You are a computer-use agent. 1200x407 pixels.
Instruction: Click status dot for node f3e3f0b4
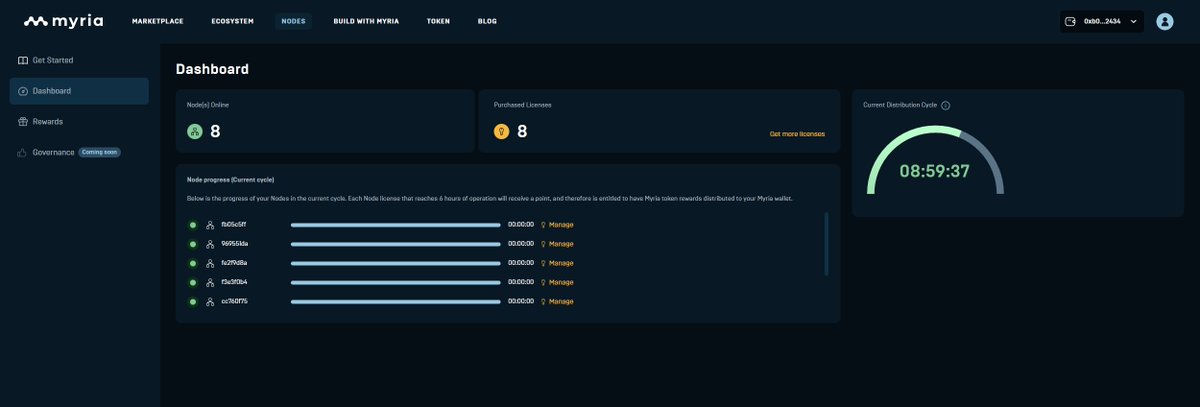pos(193,282)
